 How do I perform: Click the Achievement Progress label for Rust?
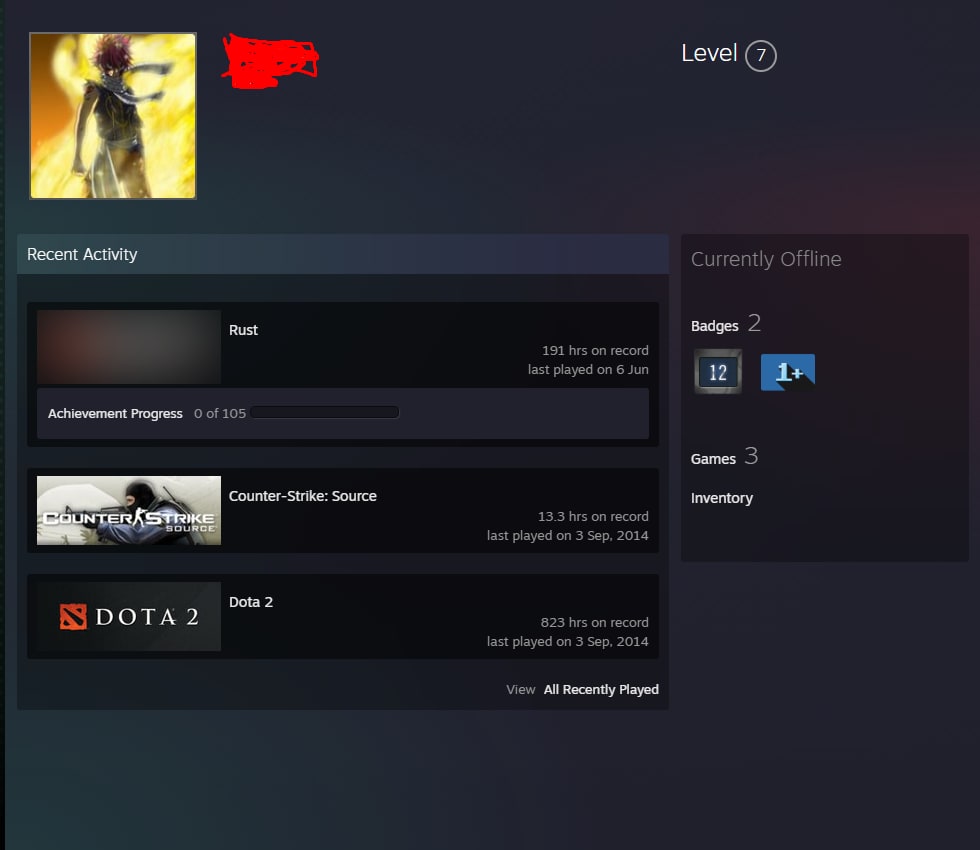pos(115,414)
